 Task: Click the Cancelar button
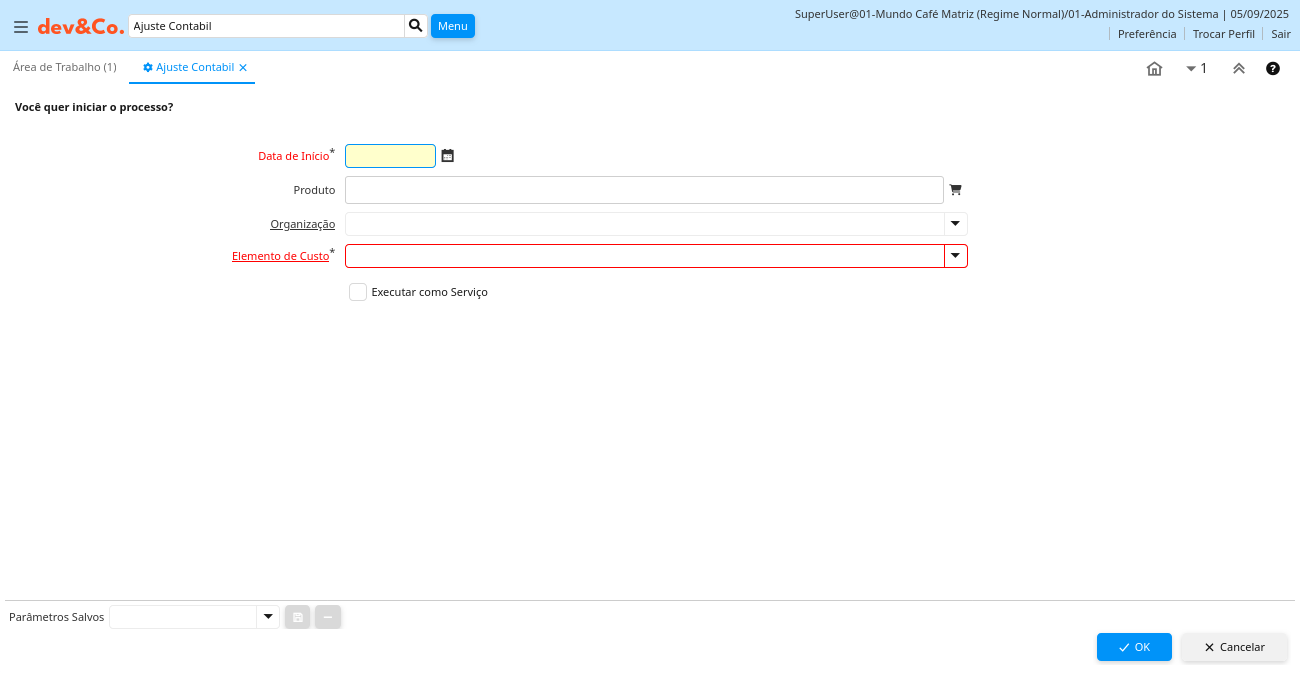pos(1234,647)
